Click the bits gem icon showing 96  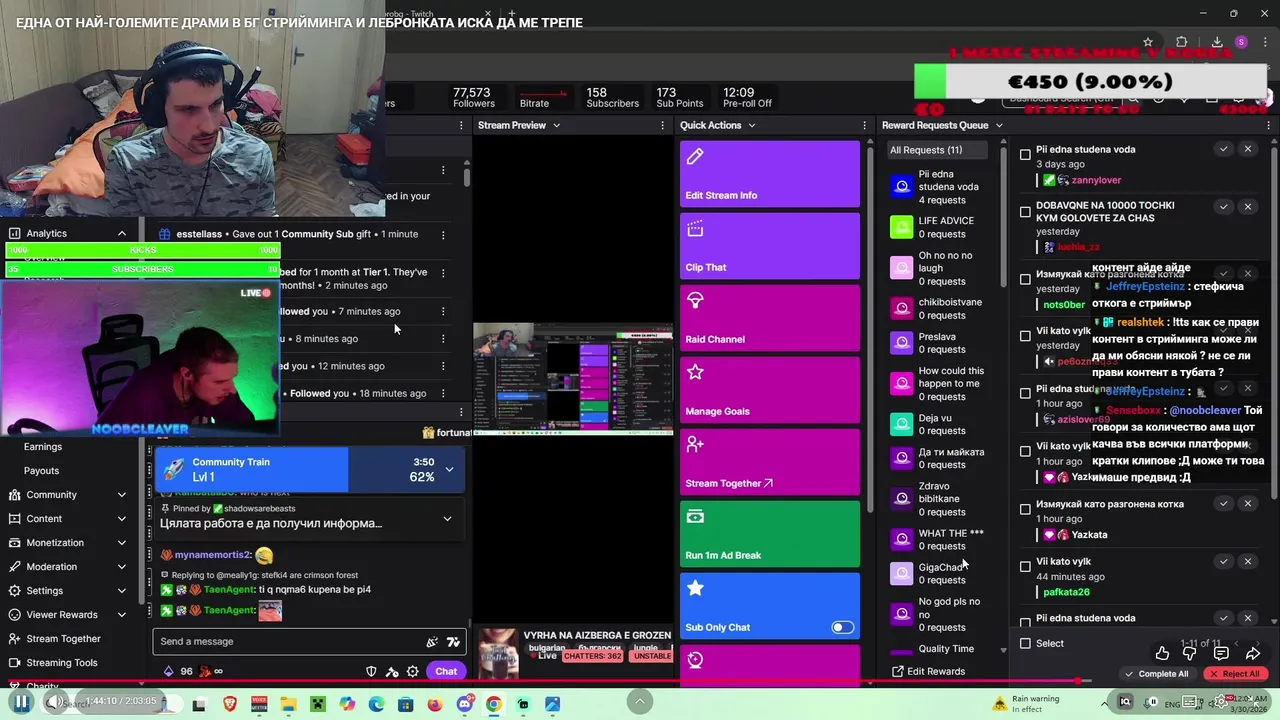(x=168, y=671)
